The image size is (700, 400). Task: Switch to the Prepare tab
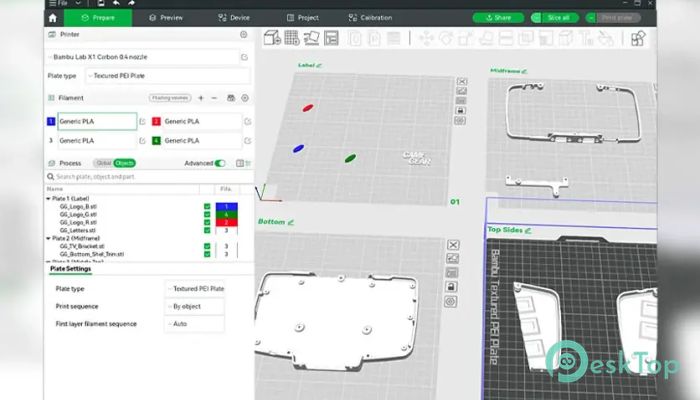[98, 18]
